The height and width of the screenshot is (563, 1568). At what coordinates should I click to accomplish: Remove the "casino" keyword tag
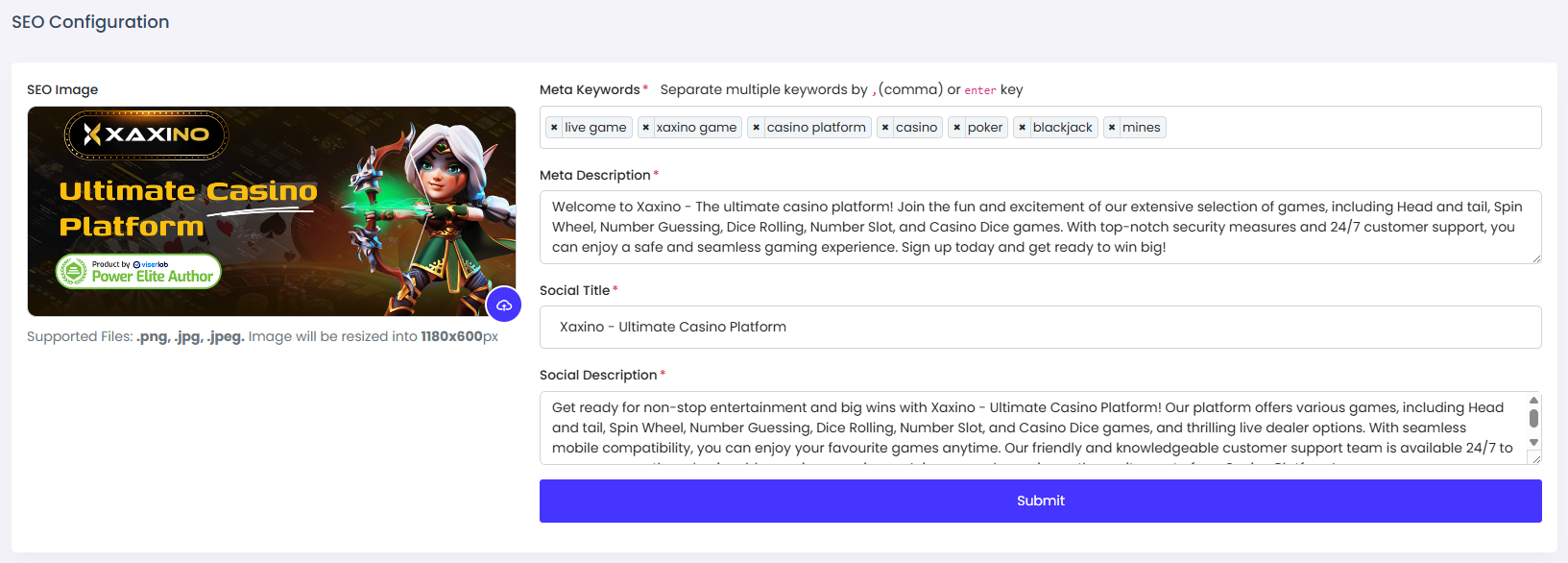click(x=885, y=128)
